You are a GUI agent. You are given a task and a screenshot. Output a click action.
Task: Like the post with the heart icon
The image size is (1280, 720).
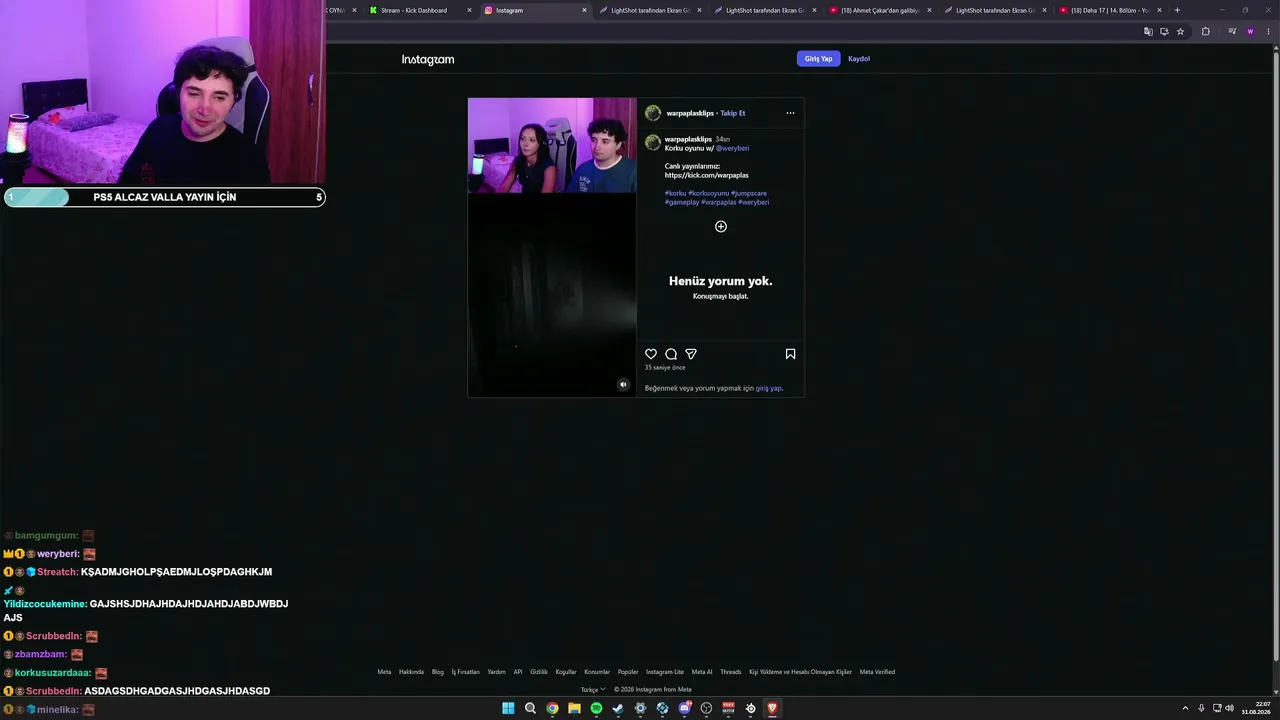pyautogui.click(x=651, y=354)
